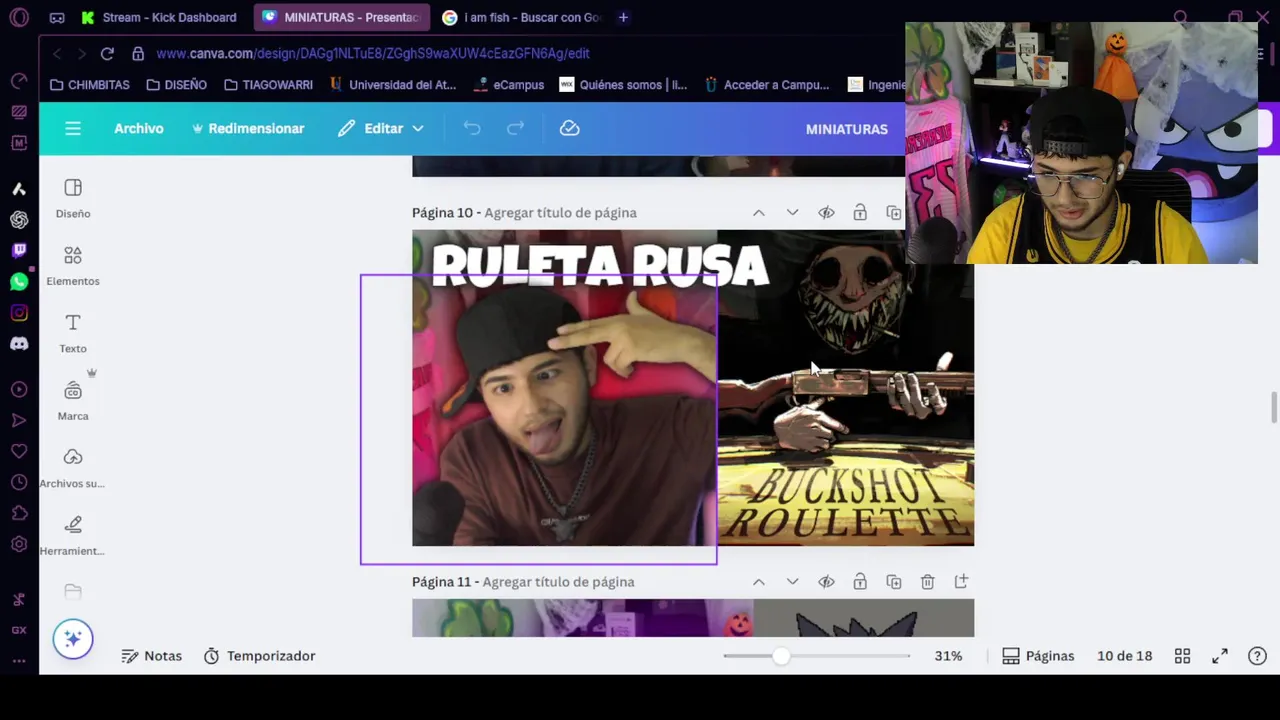Click the 10 de 18 page counter
Screen dimensions: 1280x720
(x=1124, y=656)
